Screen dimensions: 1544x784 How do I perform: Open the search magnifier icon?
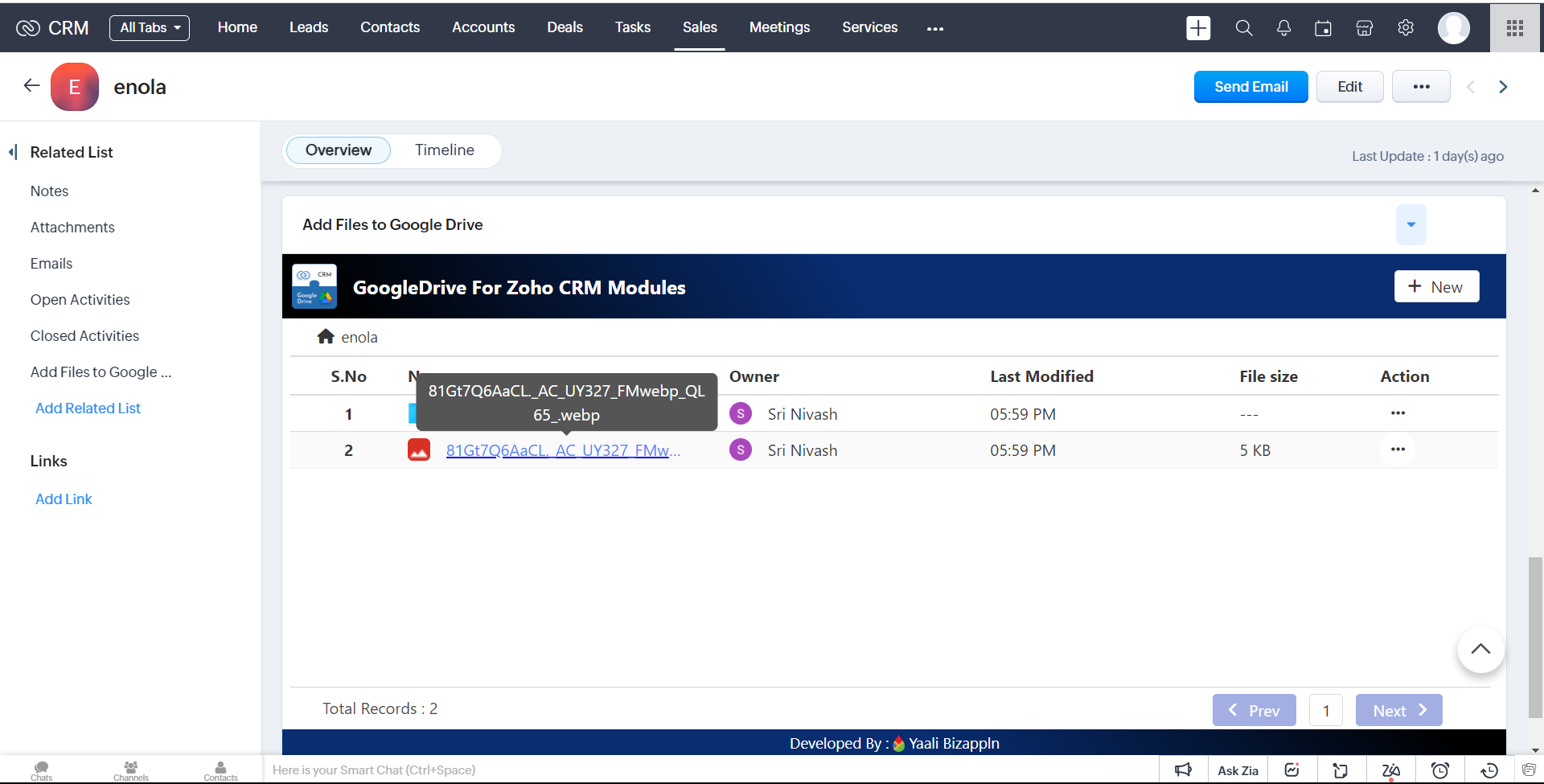coord(1243,28)
